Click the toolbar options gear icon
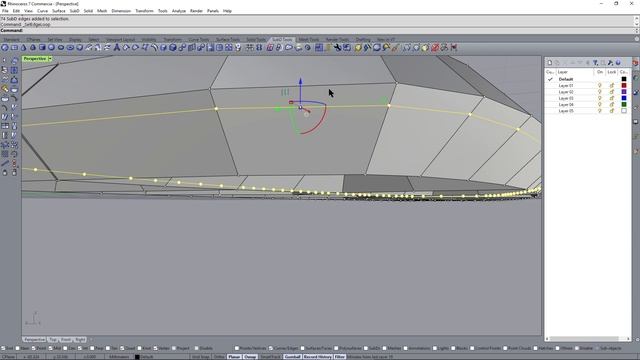This screenshot has height=360, width=640. click(x=637, y=39)
